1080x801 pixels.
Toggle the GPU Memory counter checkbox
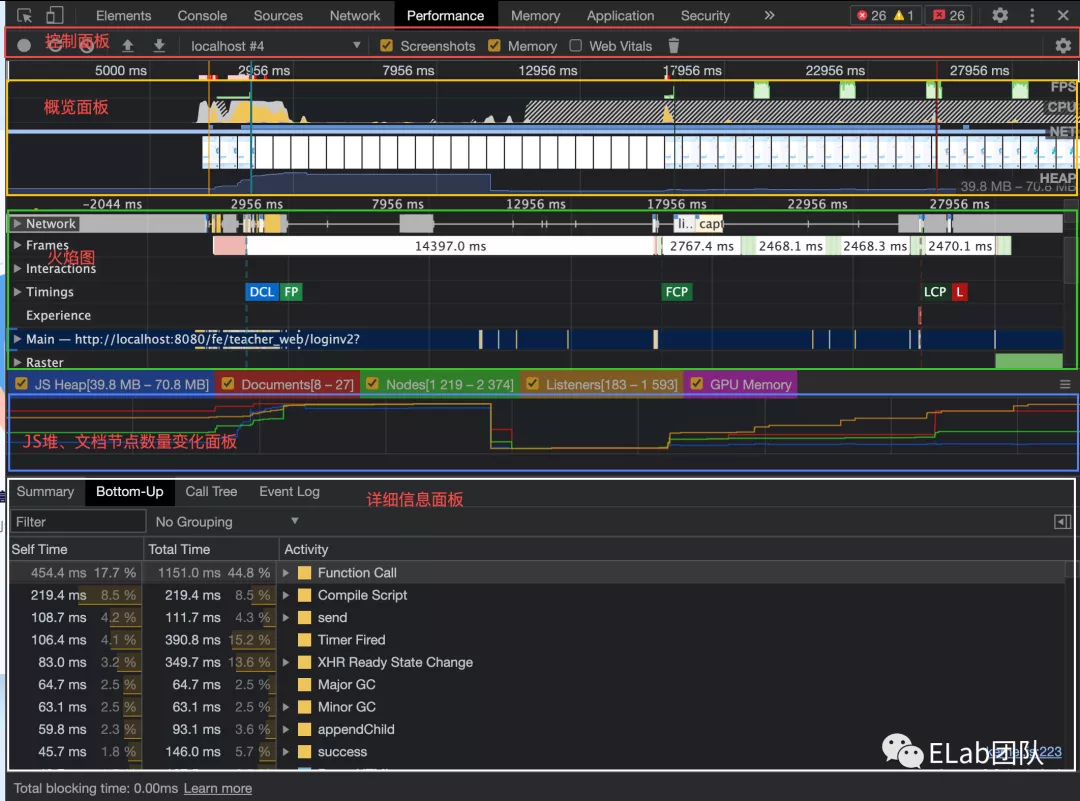[696, 384]
